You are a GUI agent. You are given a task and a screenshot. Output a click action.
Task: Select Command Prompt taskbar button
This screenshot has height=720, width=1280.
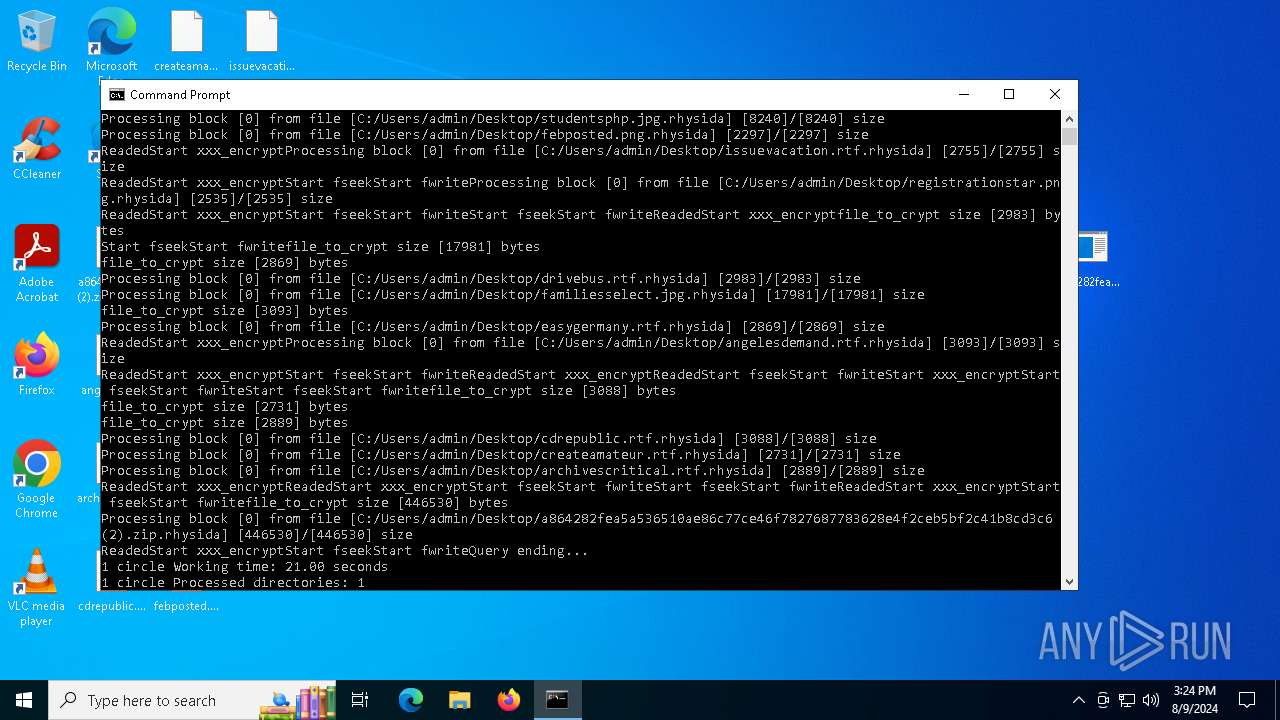558,700
